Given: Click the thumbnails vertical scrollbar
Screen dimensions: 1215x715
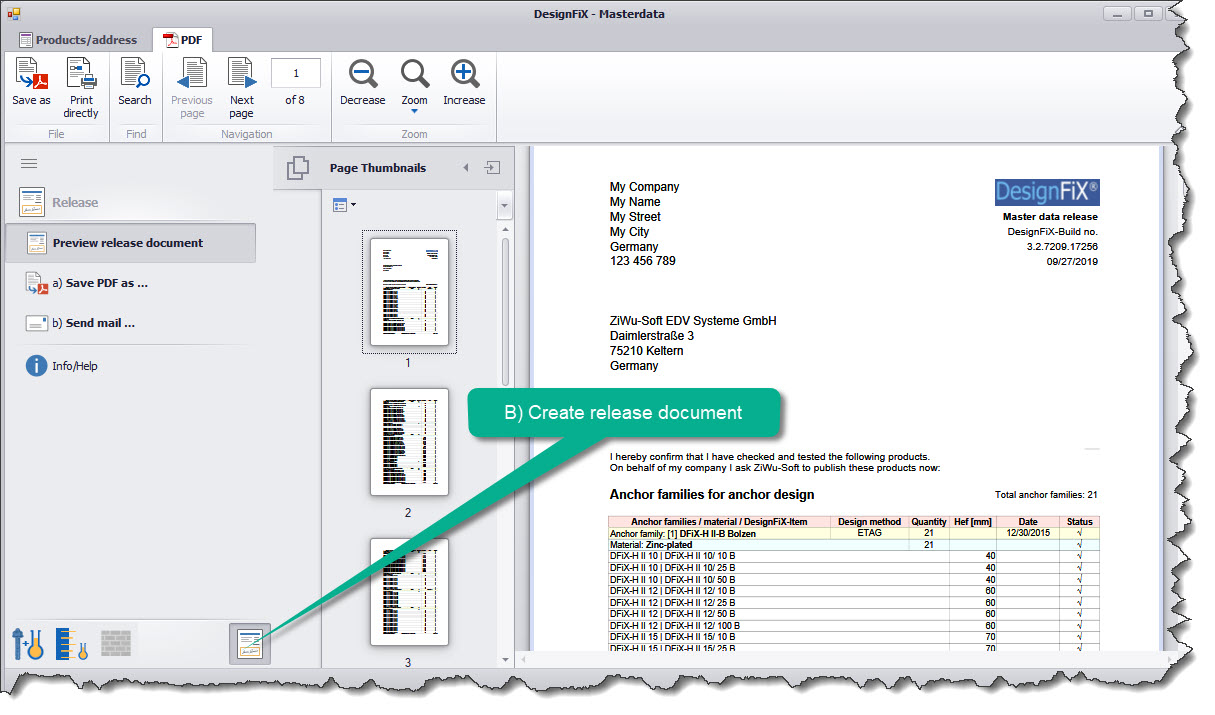Looking at the screenshot, I should coord(506,310).
